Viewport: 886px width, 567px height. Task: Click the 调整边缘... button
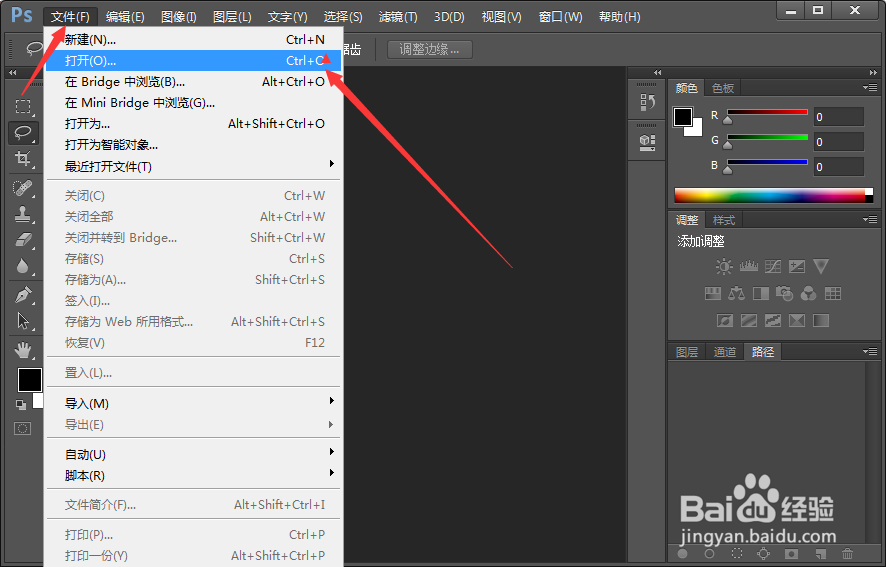tap(429, 50)
